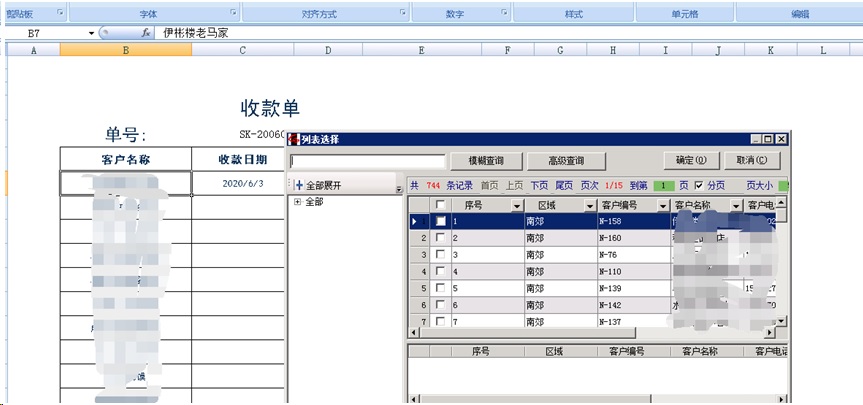Click the search text input field
This screenshot has height=405, width=863.
pos(367,160)
